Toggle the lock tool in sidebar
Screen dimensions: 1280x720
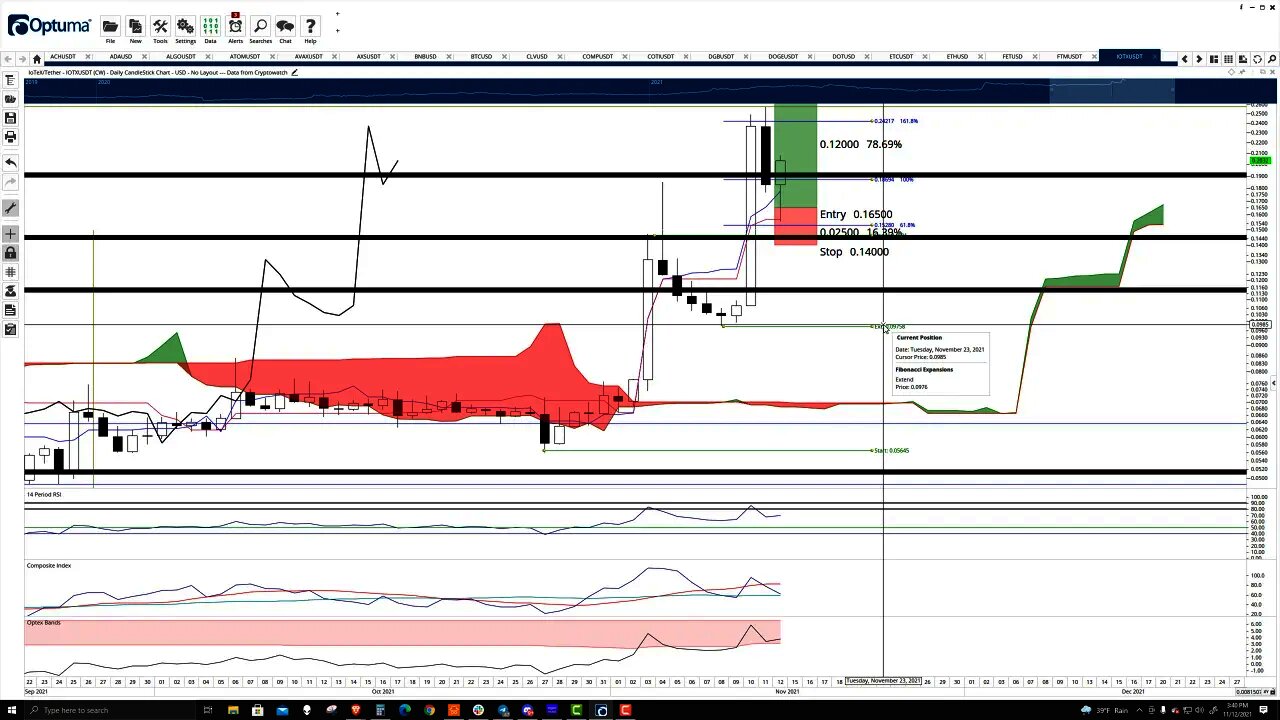10,253
